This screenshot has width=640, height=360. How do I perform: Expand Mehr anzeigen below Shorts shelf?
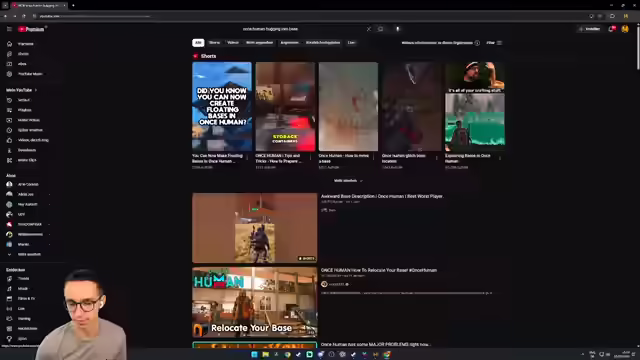[348, 180]
